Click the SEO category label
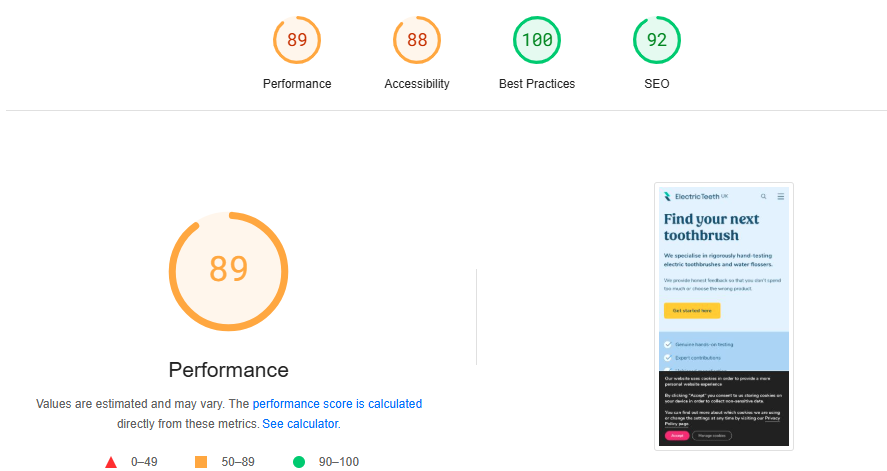This screenshot has width=887, height=471. pyautogui.click(x=657, y=84)
